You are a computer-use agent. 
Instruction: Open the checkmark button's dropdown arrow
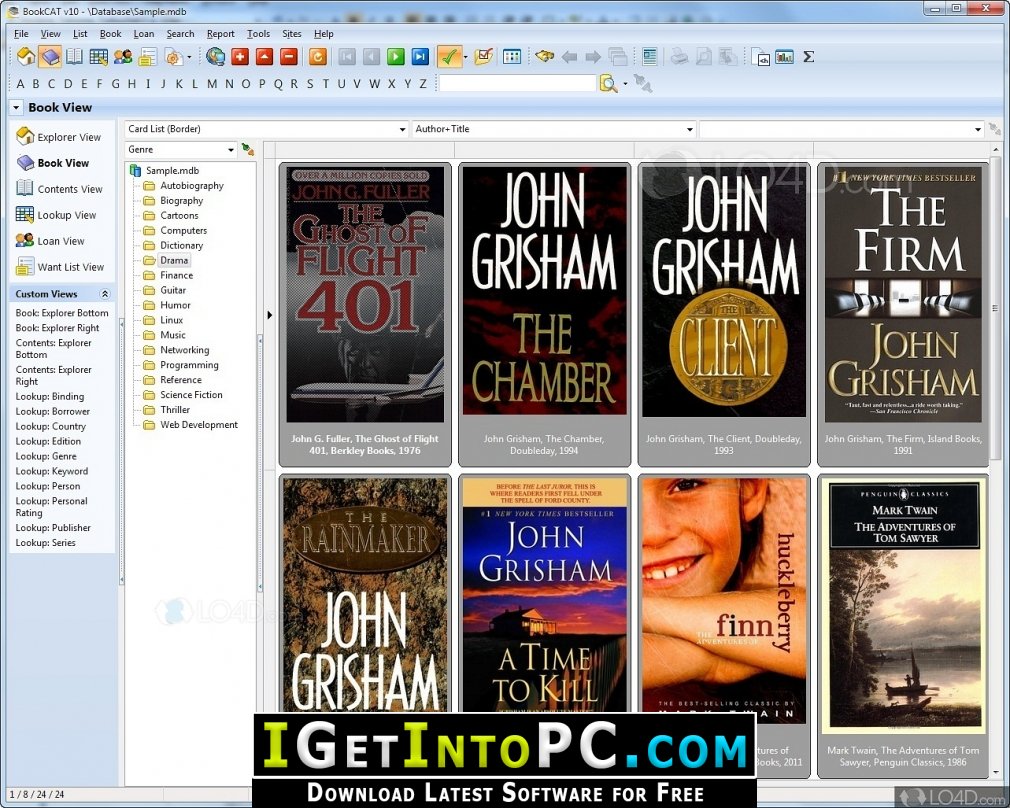(466, 57)
